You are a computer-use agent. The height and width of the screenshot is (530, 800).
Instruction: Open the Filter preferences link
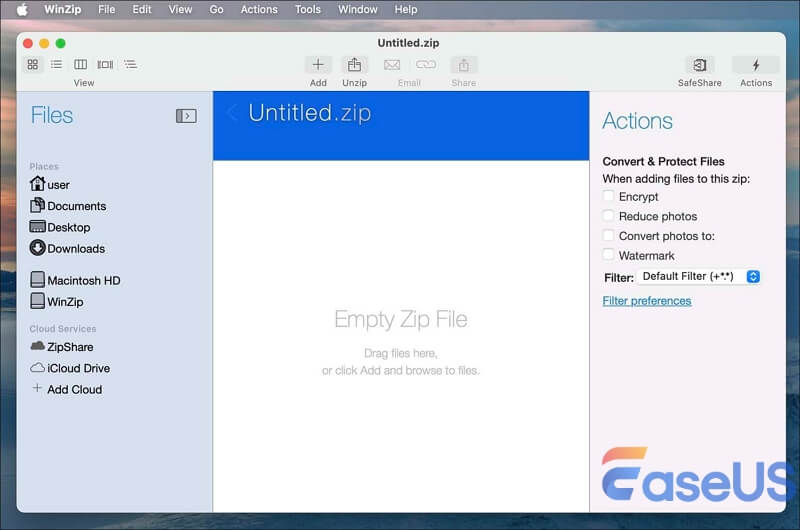pos(646,301)
